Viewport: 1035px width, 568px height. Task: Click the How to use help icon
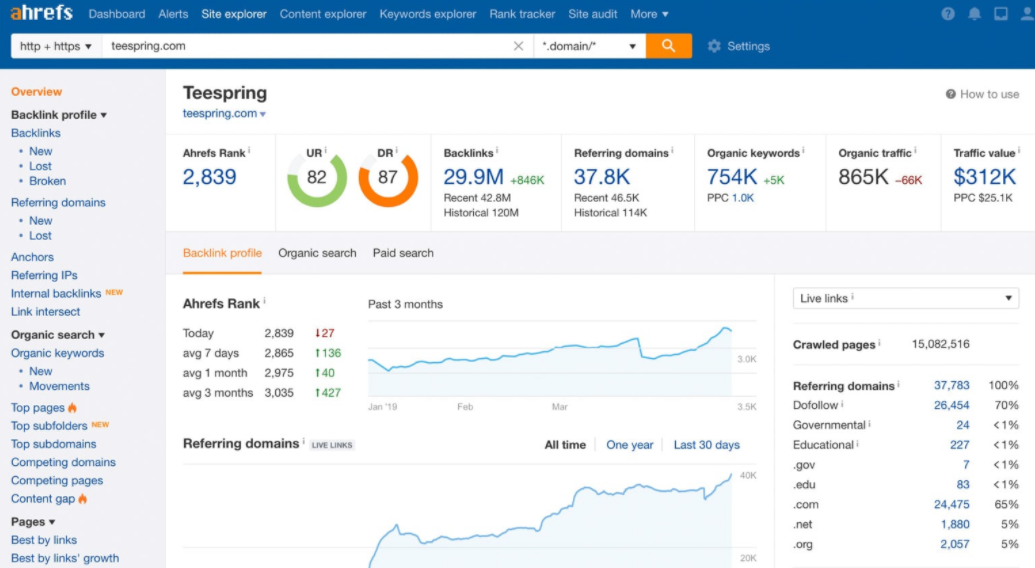click(951, 94)
